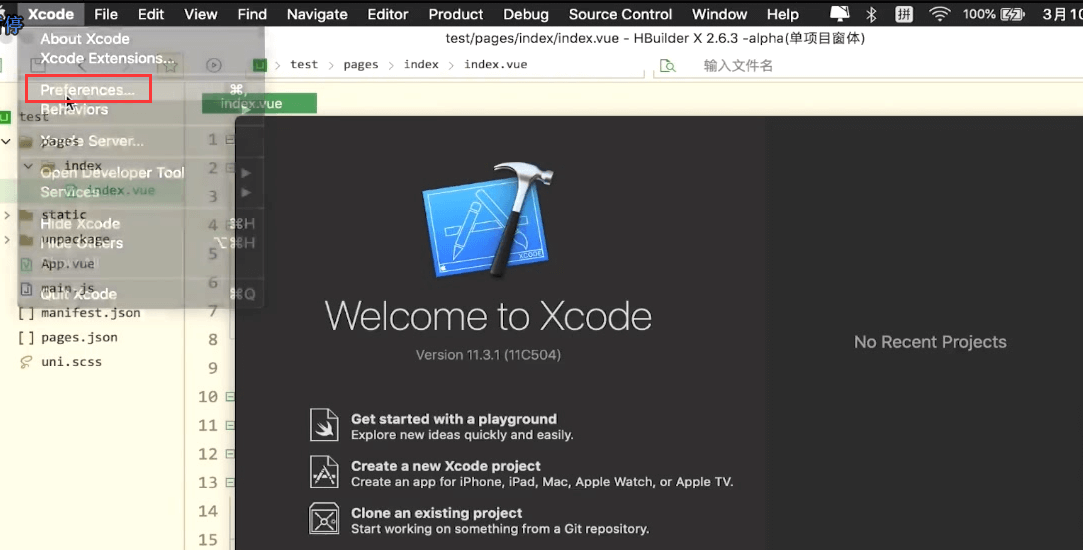The image size is (1083, 550).
Task: Expand the unpackage folder chevron
Action: pos(7,240)
